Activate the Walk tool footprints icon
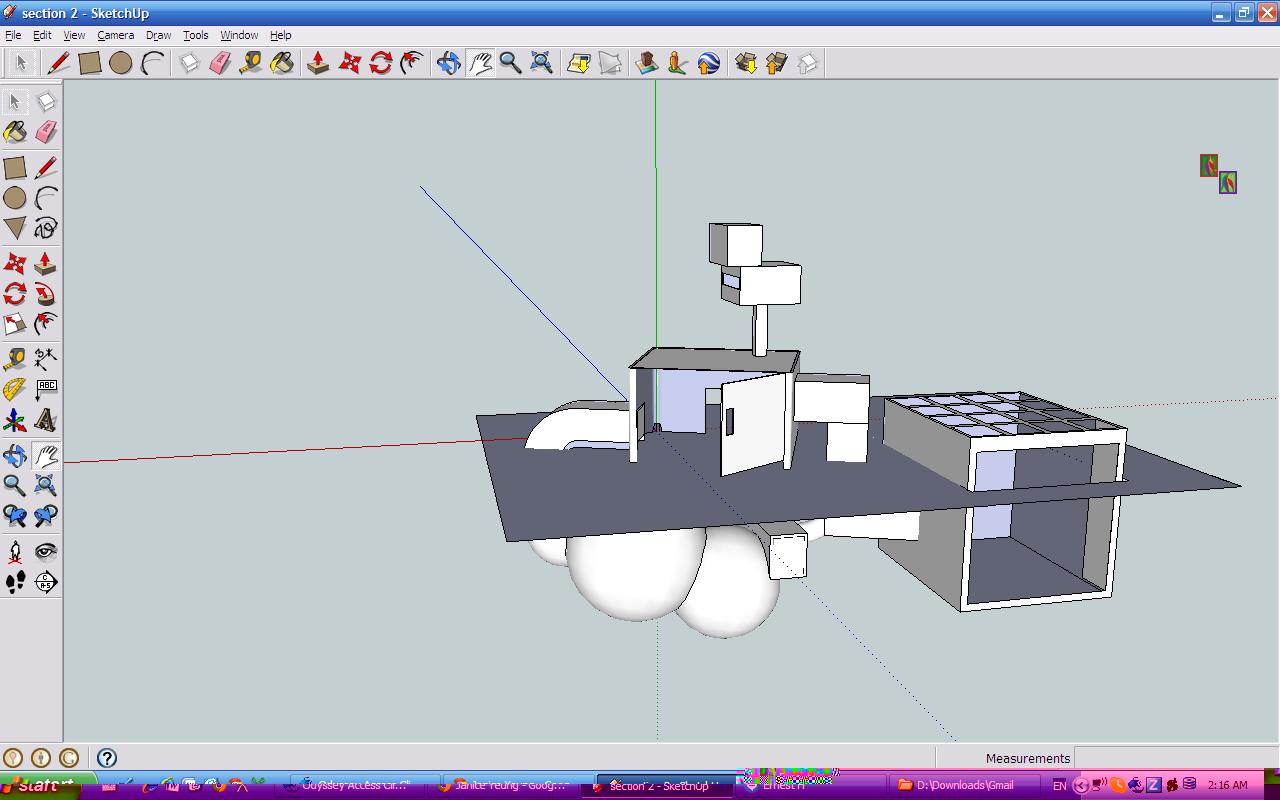 15,581
